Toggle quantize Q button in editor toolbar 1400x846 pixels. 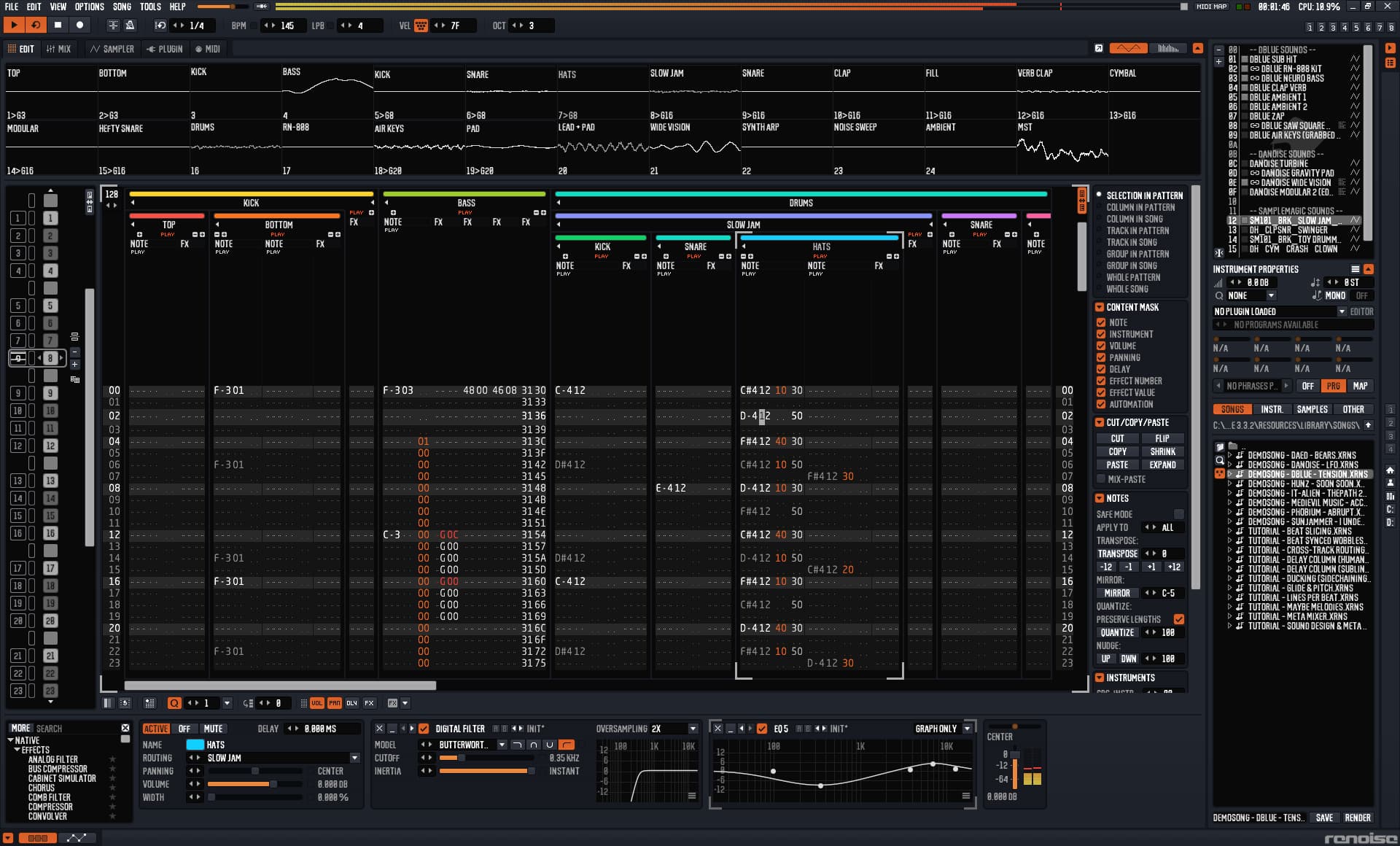tap(174, 703)
